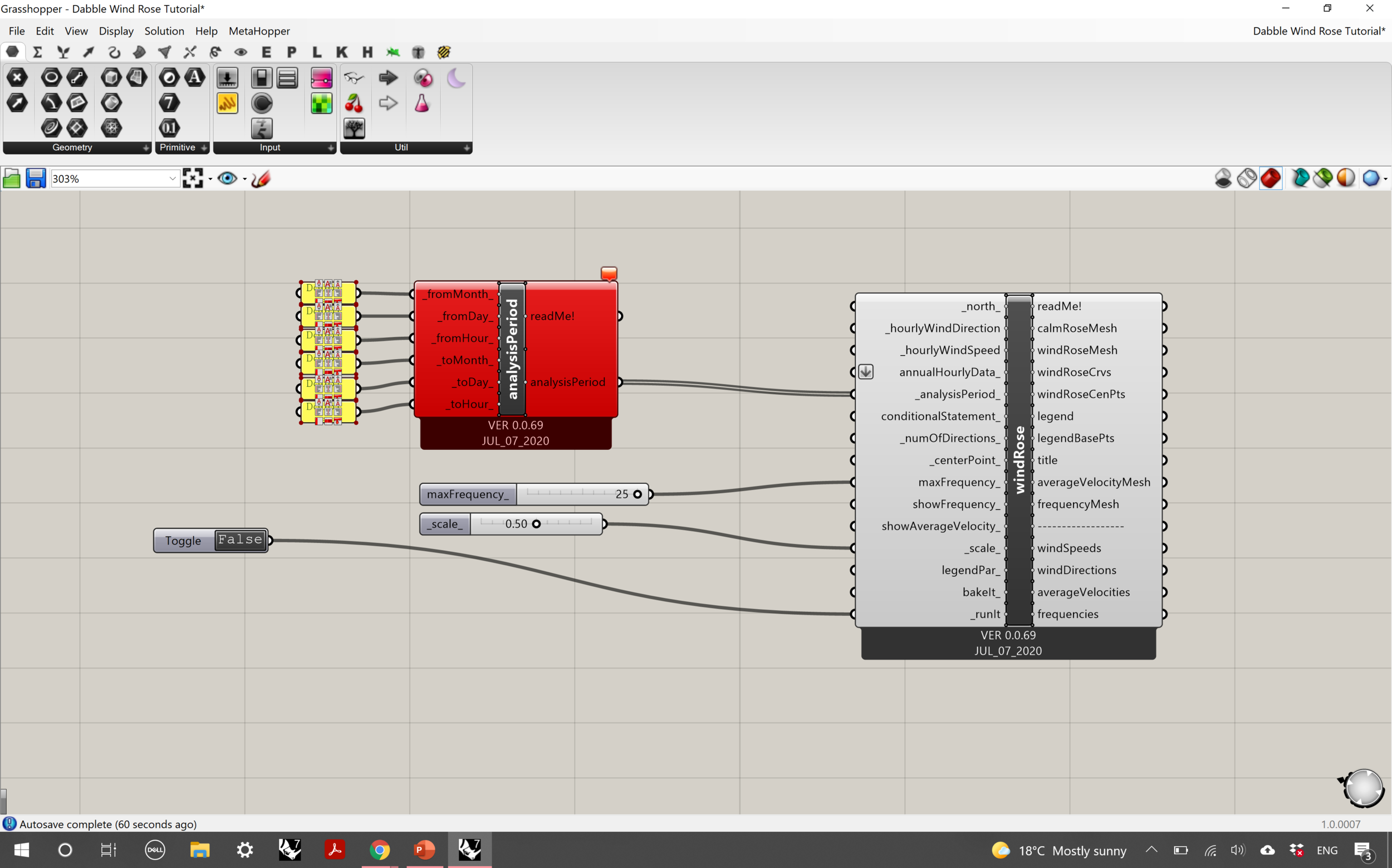The image size is (1392, 868).
Task: Click the blue save file icon
Action: pyautogui.click(x=36, y=179)
